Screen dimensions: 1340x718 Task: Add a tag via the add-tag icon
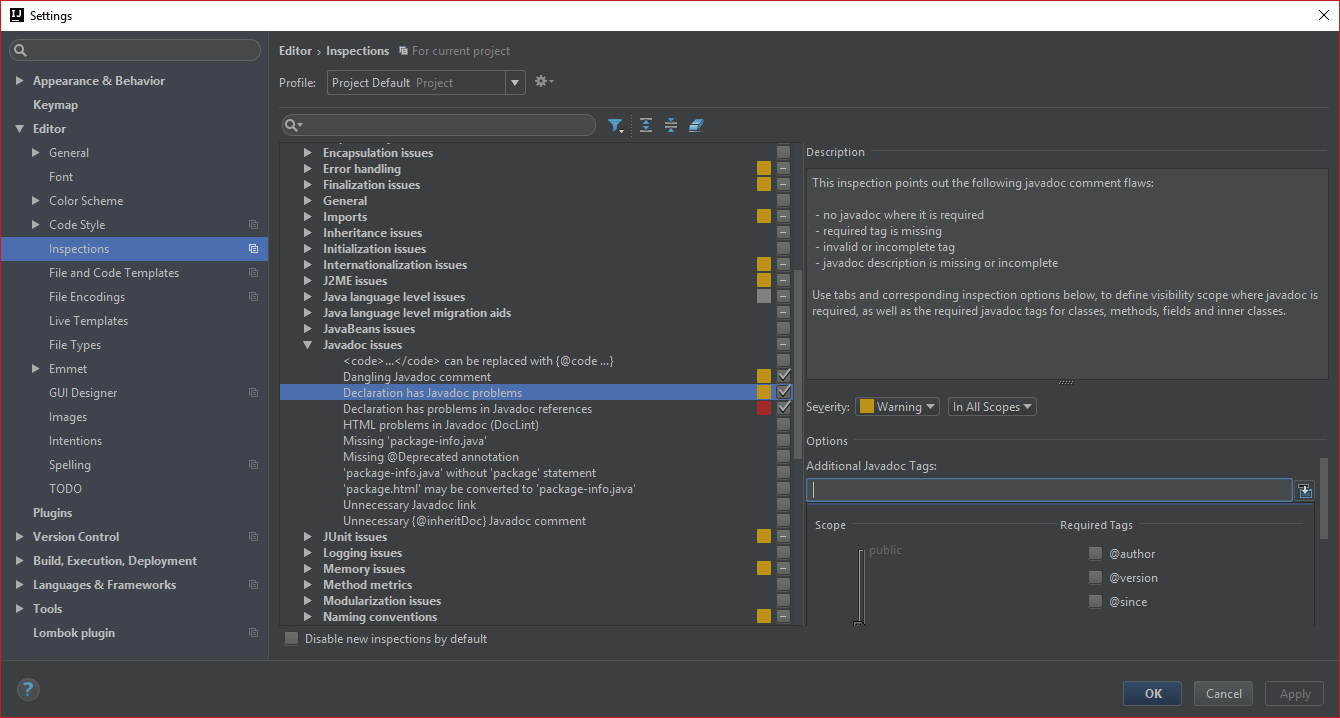pos(1306,490)
